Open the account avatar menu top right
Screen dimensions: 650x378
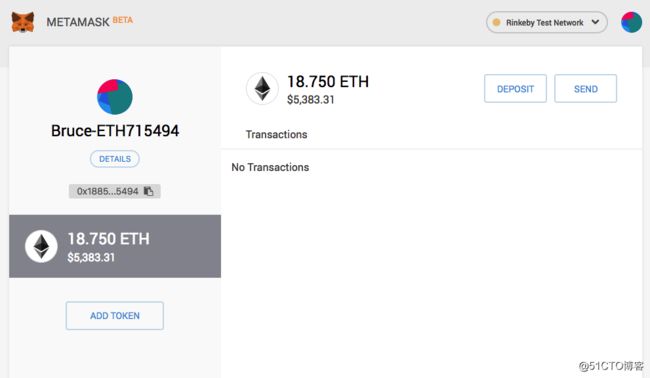pyautogui.click(x=631, y=22)
